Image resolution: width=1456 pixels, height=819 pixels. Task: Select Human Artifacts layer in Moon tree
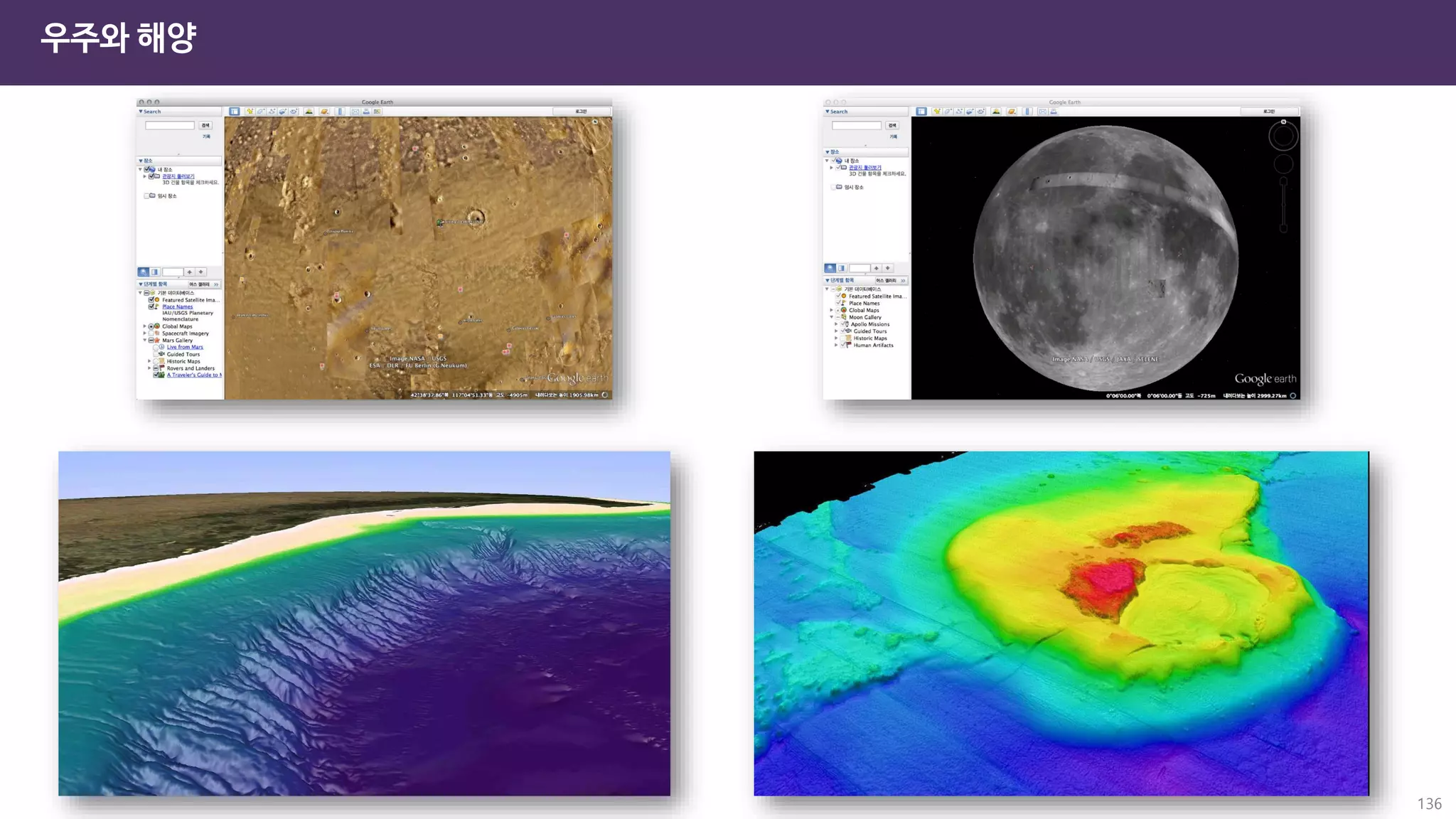(873, 346)
